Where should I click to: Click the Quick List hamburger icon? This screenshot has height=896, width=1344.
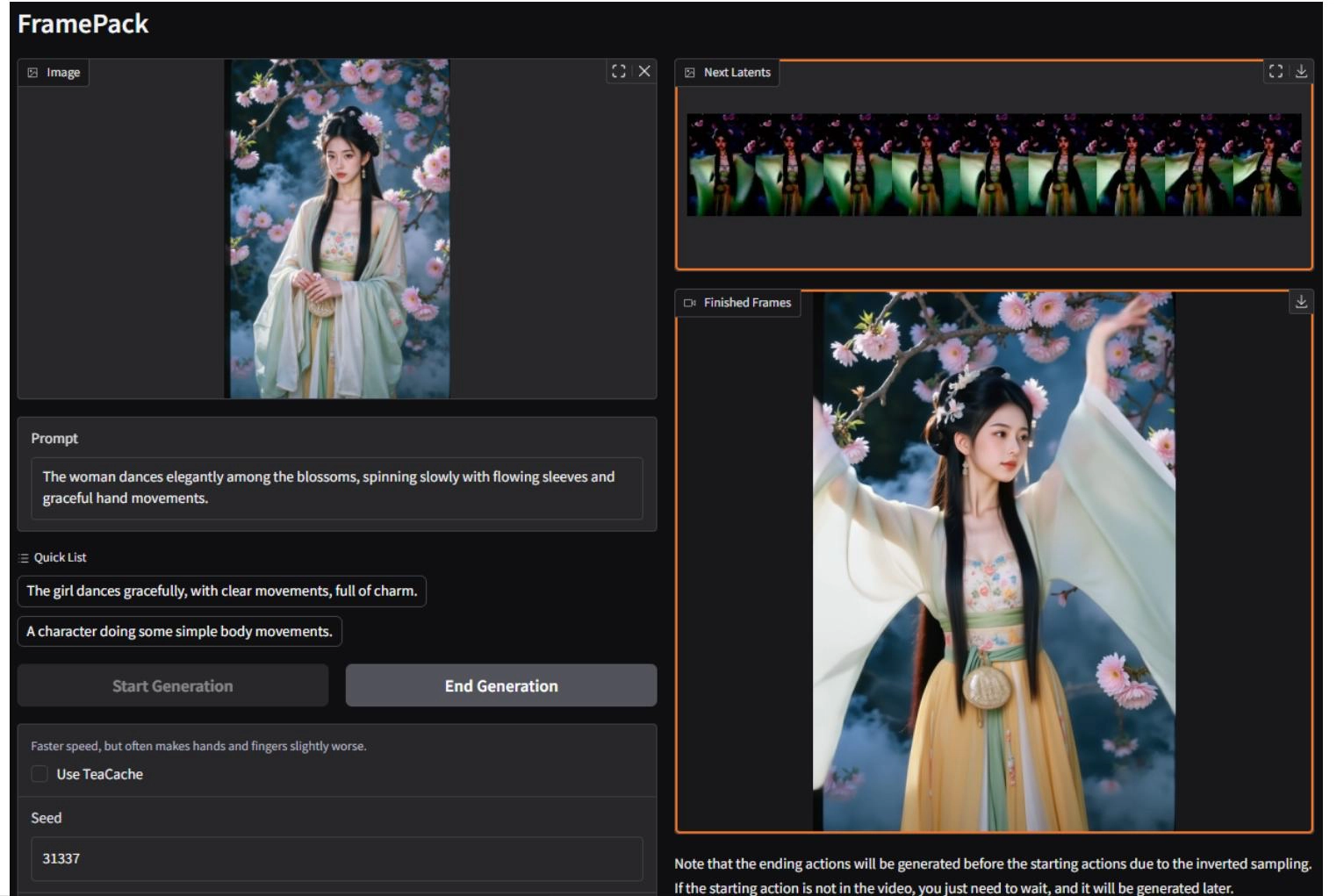pyautogui.click(x=23, y=556)
